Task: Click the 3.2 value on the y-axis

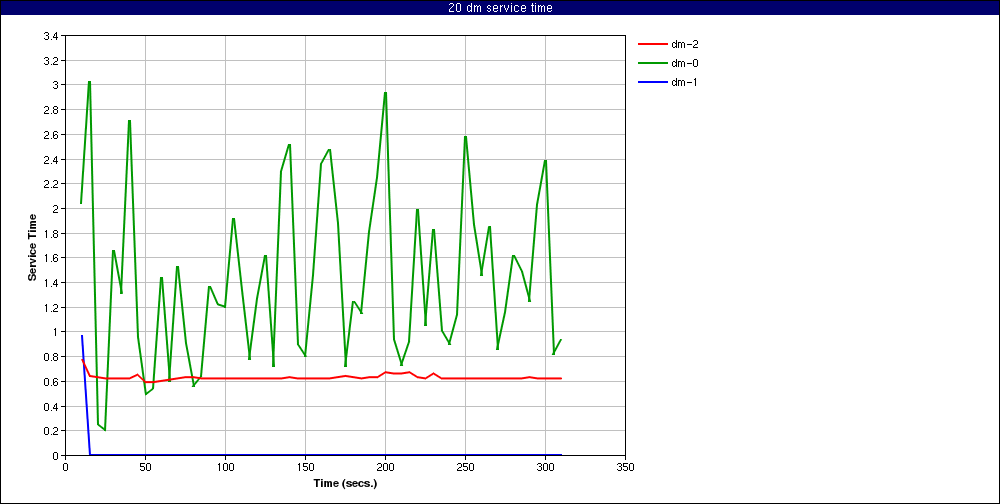Action: (x=50, y=61)
